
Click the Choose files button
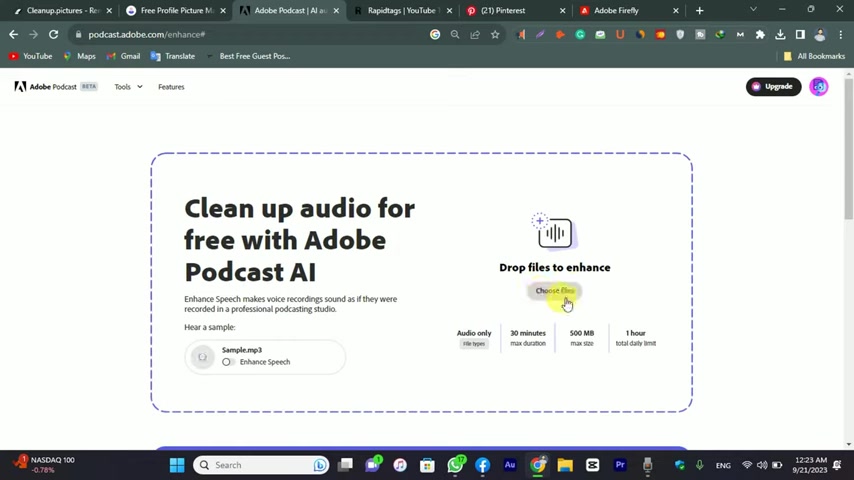(x=554, y=290)
